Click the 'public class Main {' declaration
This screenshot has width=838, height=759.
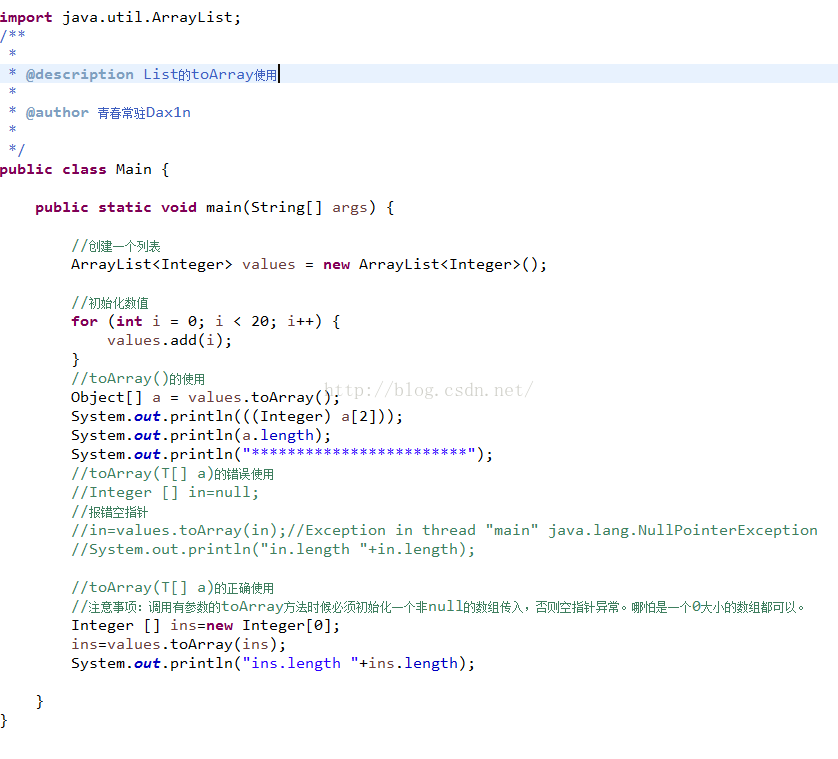84,169
